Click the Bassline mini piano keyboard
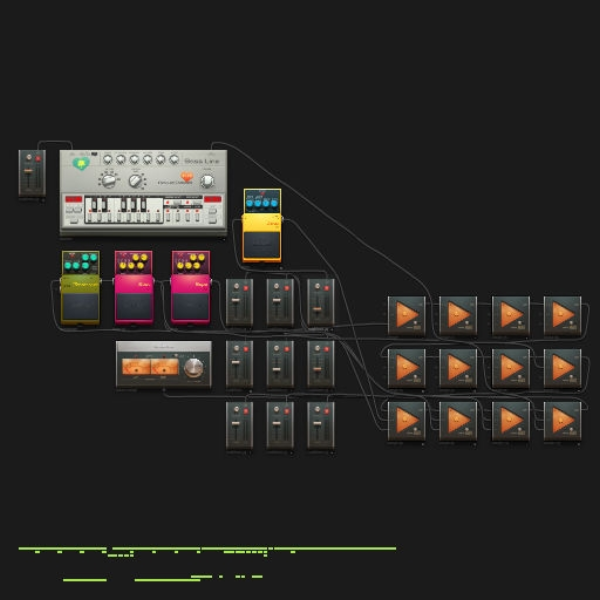The height and width of the screenshot is (600, 600). (124, 210)
